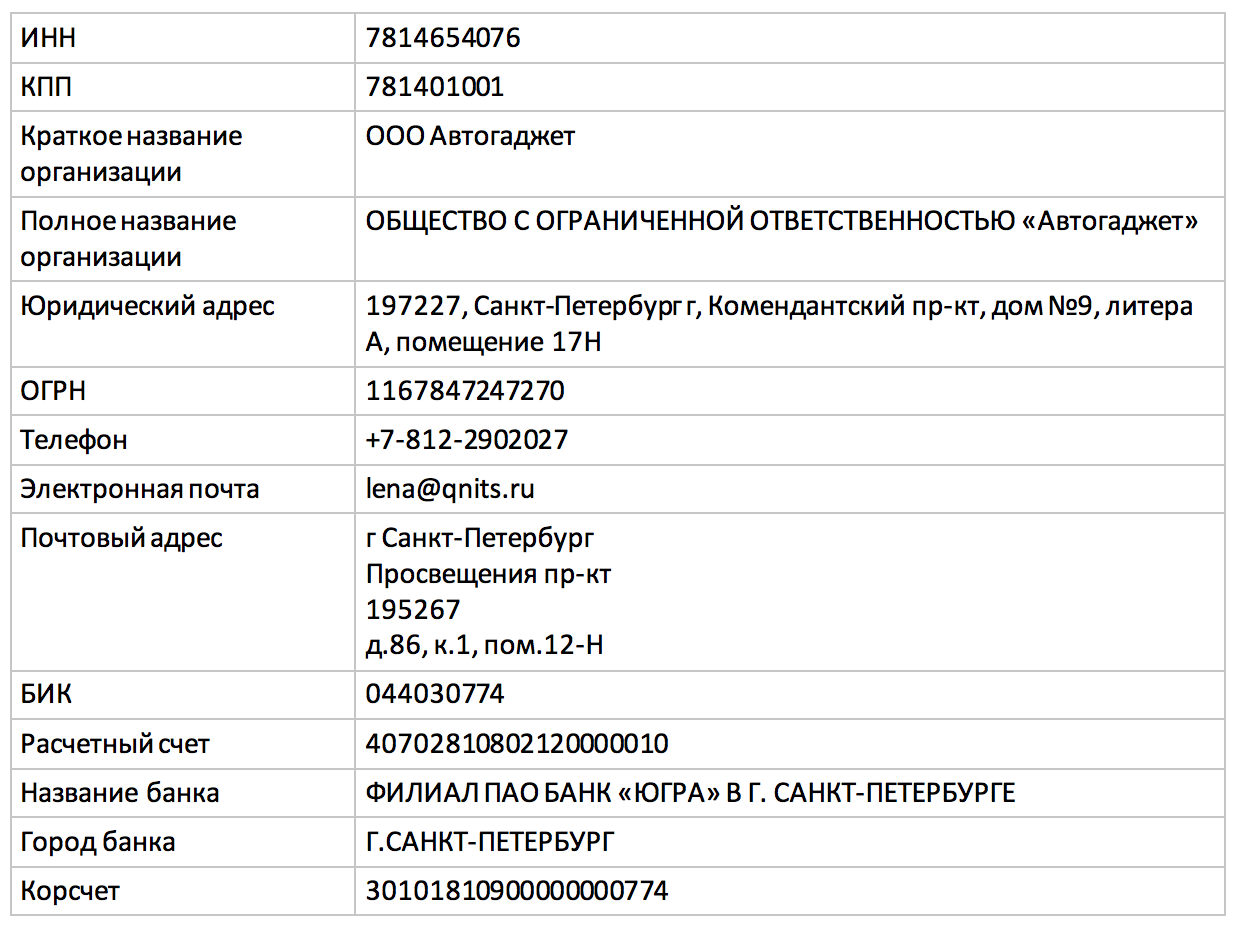1236x930 pixels.
Task: Click the Просвещения пр-кт address line
Action: 488,574
